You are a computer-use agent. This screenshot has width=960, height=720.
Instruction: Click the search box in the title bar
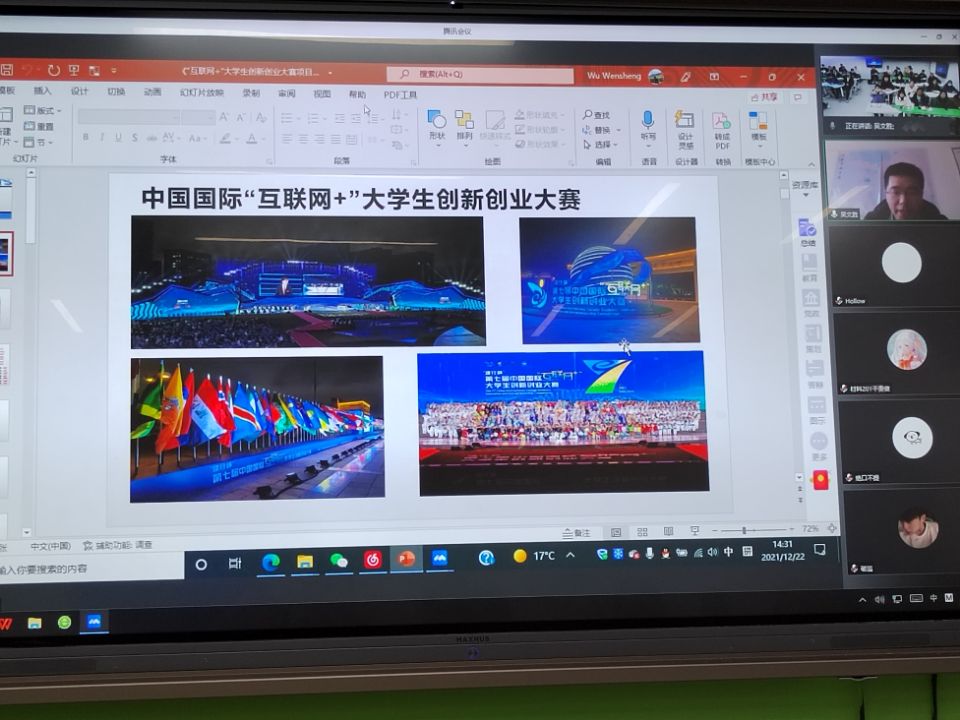pyautogui.click(x=480, y=75)
